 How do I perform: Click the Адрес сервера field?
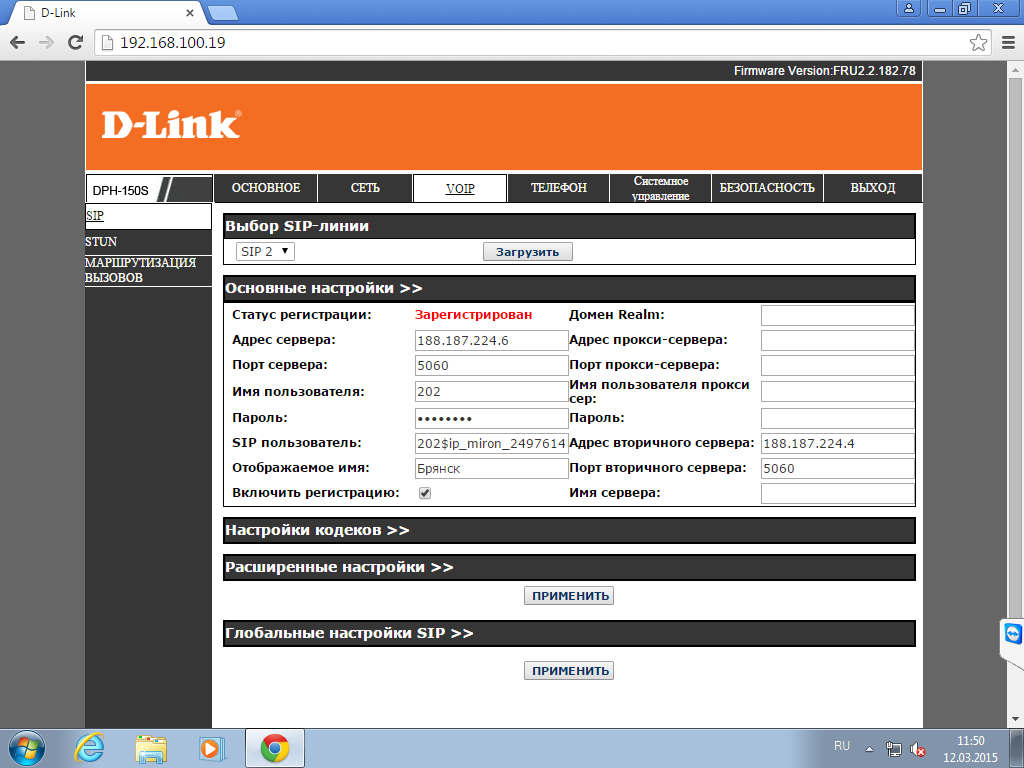(x=491, y=340)
